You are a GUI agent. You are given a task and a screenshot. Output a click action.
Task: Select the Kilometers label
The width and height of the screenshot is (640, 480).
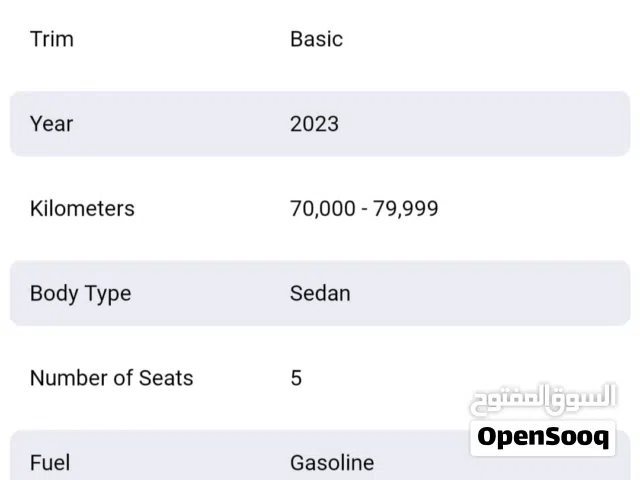click(82, 209)
